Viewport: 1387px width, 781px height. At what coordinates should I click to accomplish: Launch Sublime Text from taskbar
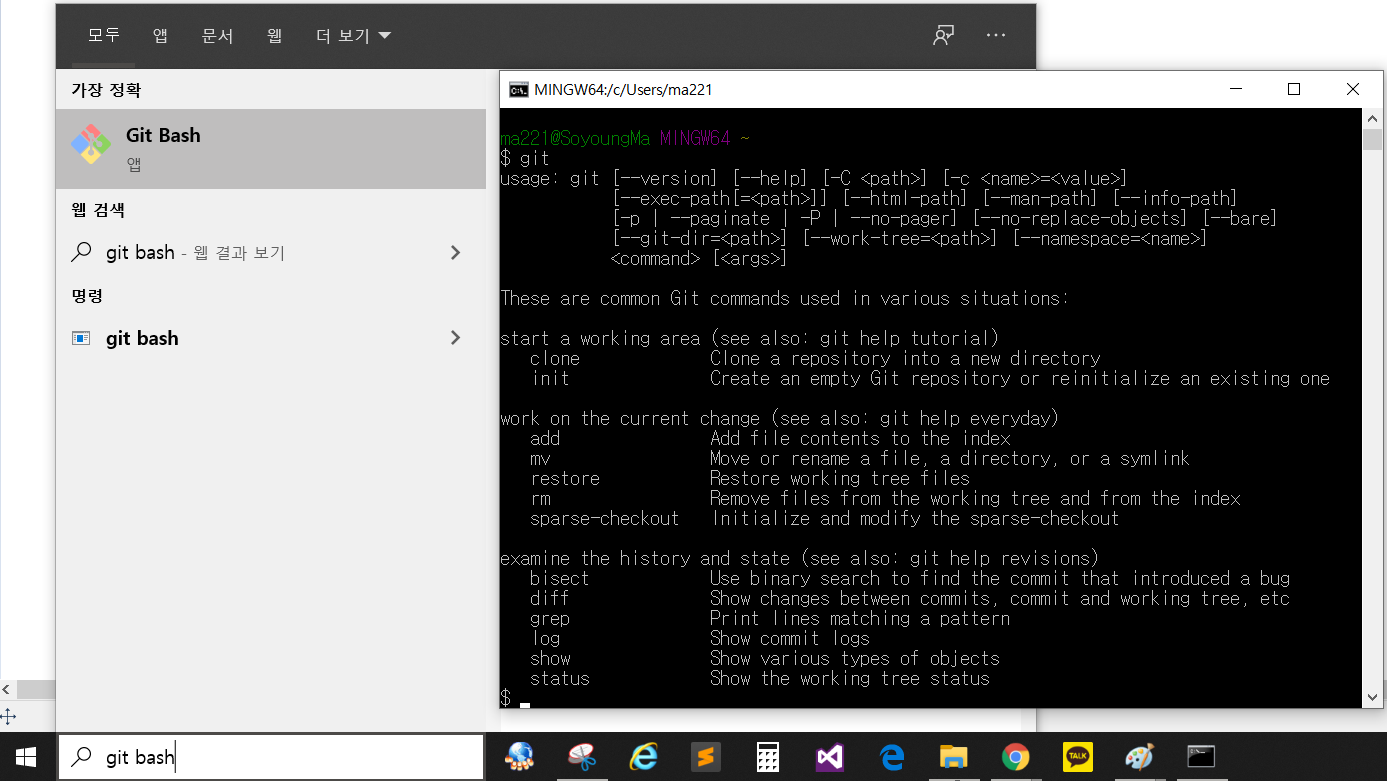point(706,757)
